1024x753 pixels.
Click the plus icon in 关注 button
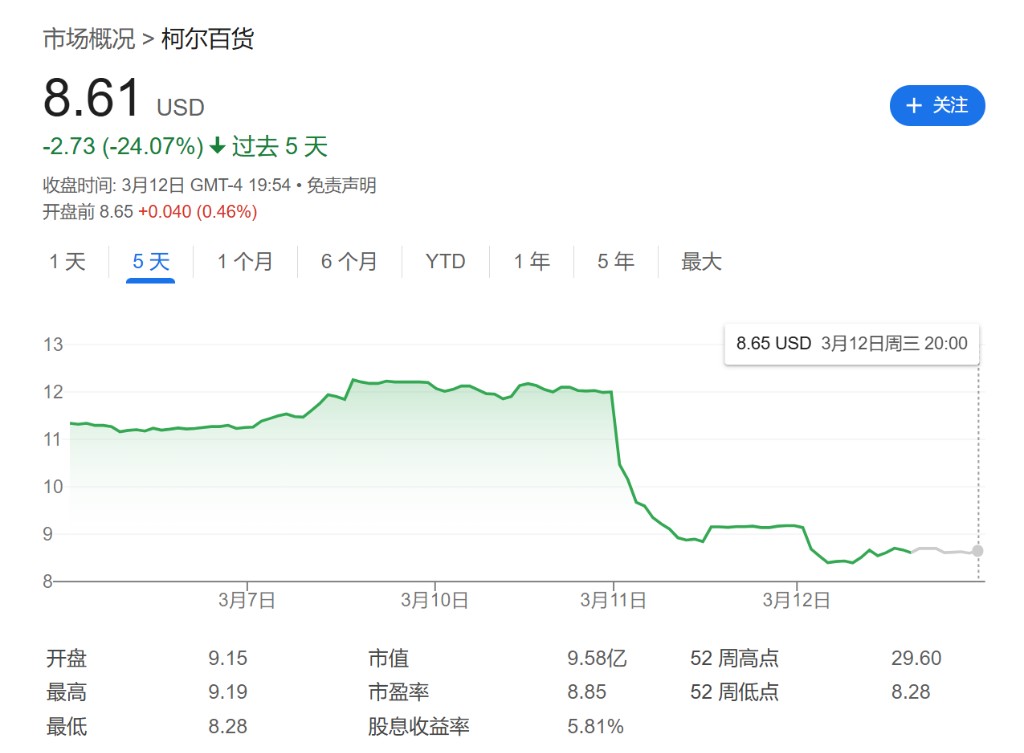coord(914,106)
